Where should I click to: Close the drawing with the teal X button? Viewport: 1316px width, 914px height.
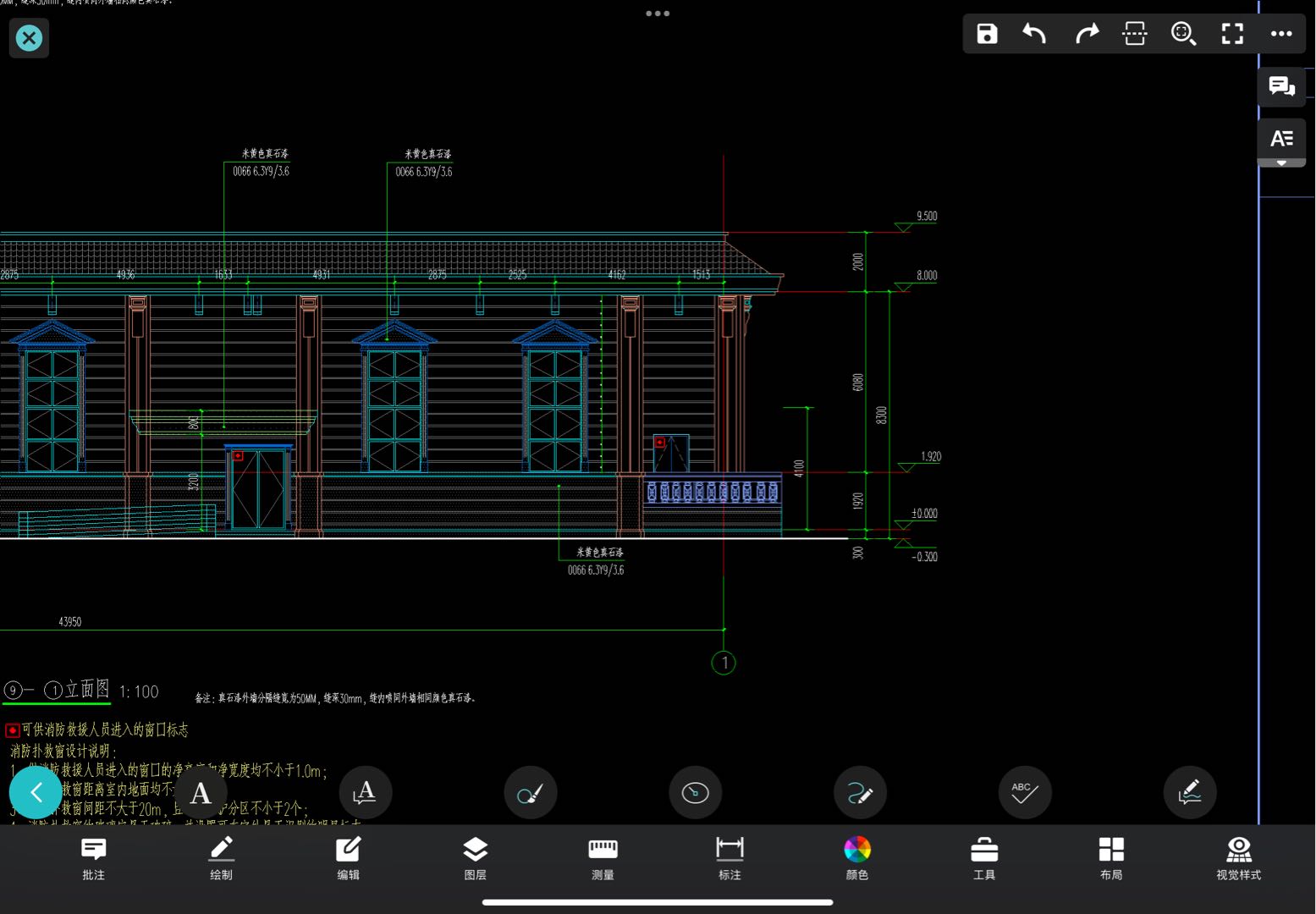pyautogui.click(x=29, y=38)
